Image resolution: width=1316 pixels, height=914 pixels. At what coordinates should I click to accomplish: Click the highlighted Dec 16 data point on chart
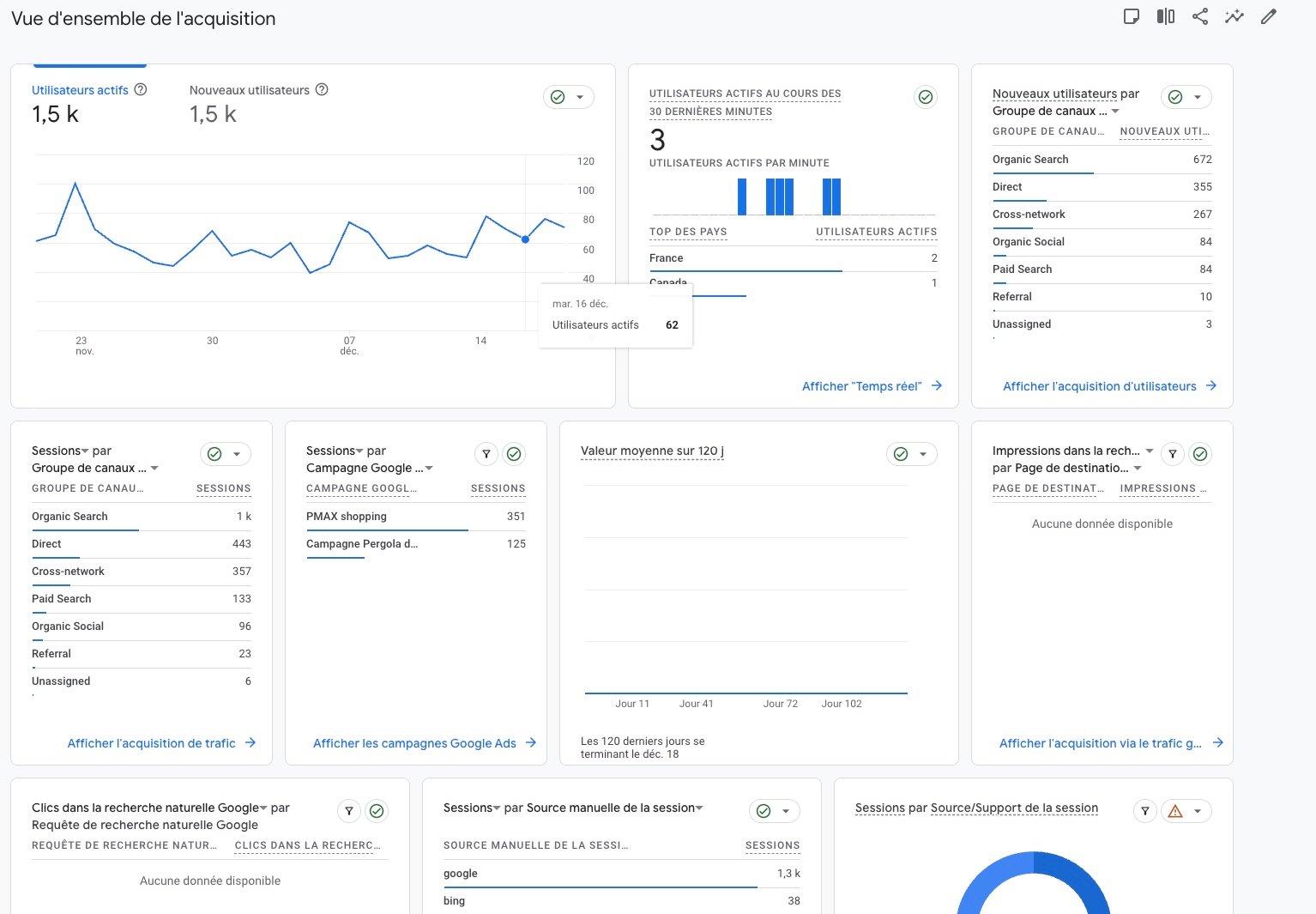pyautogui.click(x=525, y=239)
